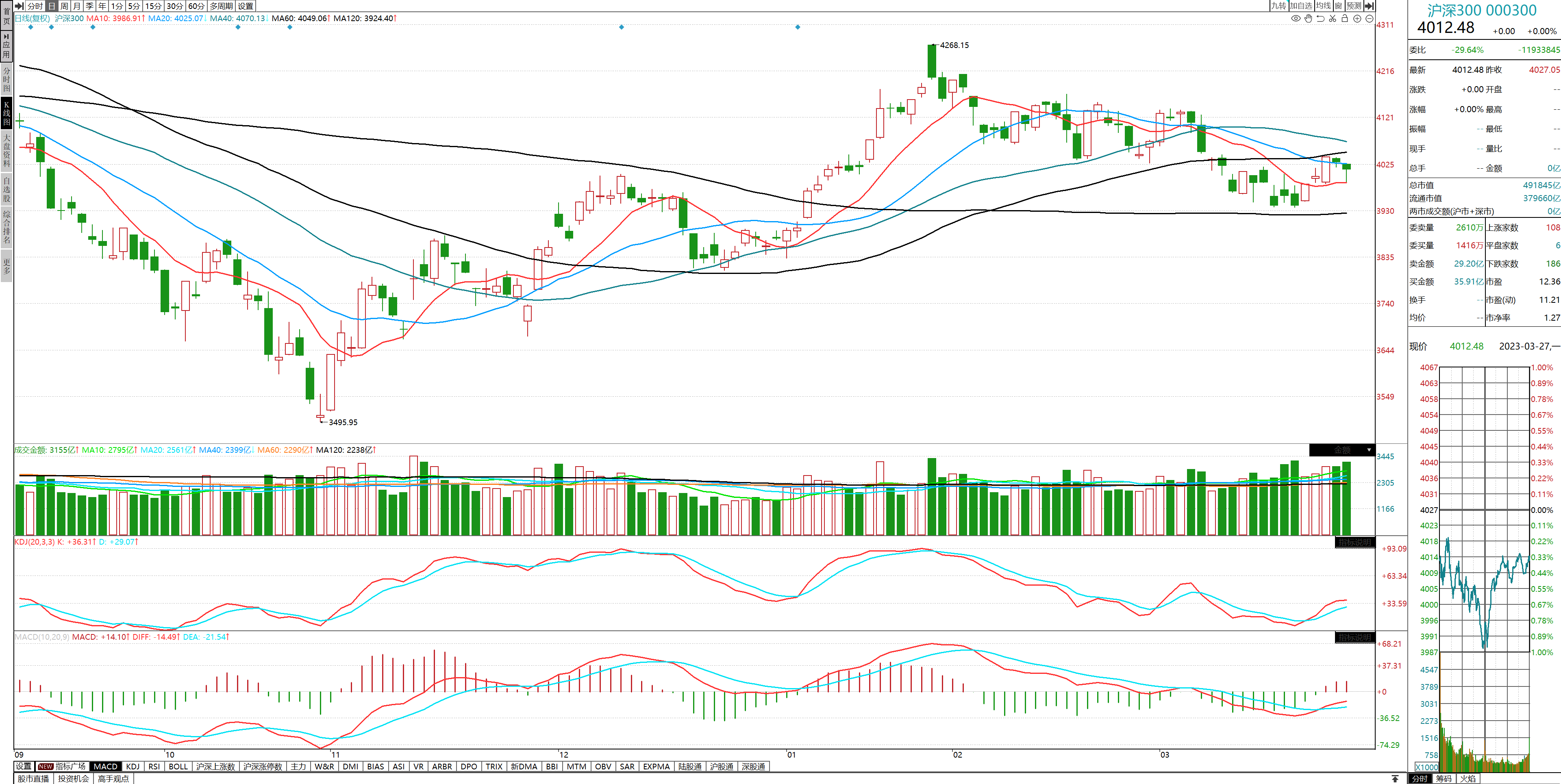Screen dimensions: 1561x784
Task: Toggle the chart lock icon
Action: [1345, 18]
